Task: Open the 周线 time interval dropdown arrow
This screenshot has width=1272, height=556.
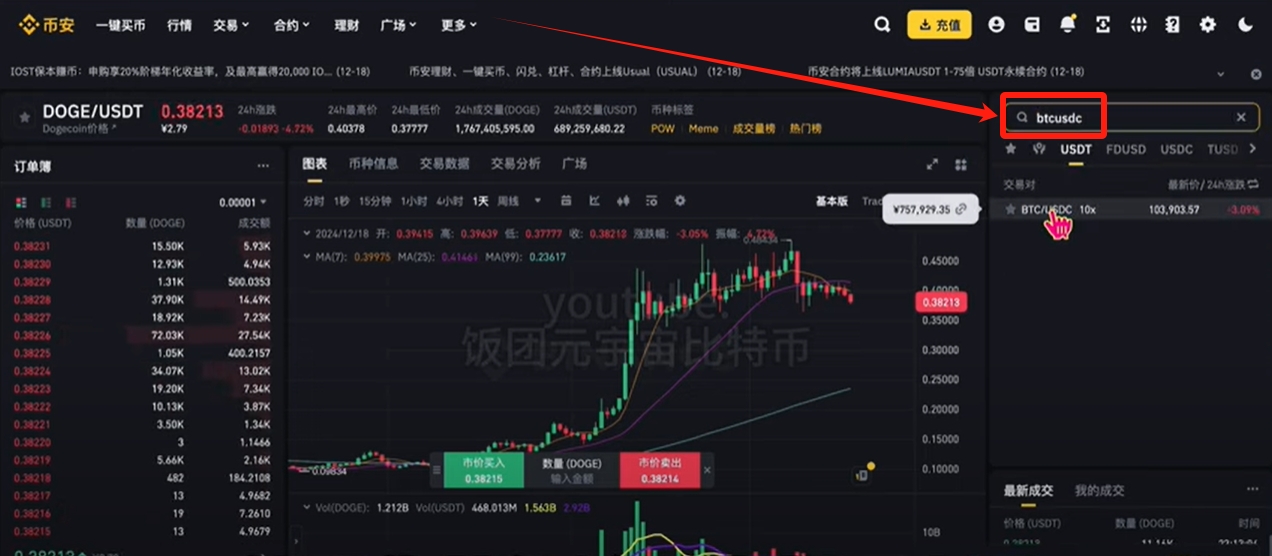Action: pos(537,201)
